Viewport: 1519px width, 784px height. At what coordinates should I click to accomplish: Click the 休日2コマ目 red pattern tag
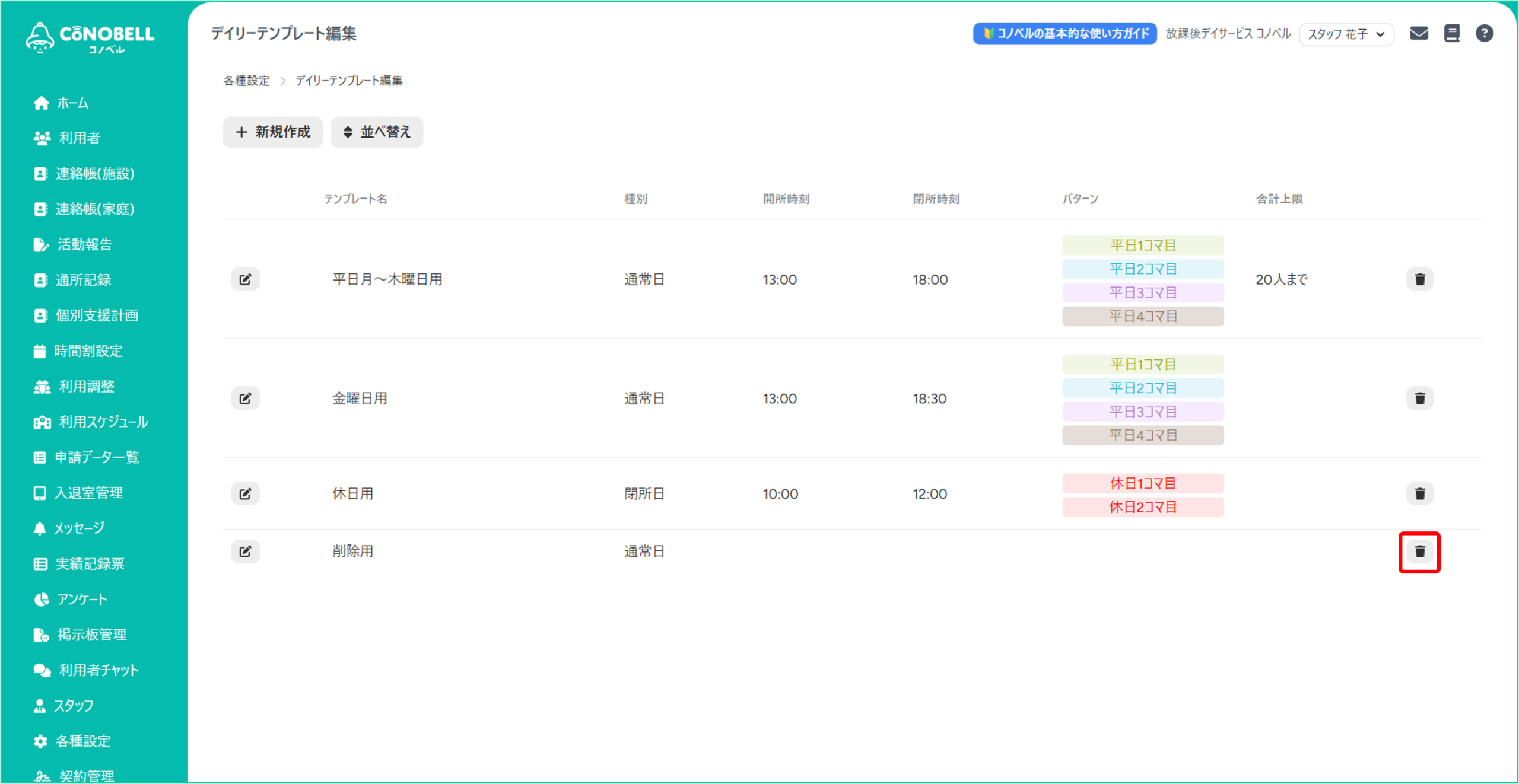1142,507
